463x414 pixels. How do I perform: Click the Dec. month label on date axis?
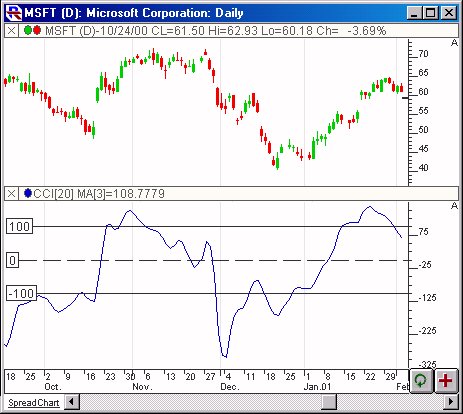pos(230,387)
